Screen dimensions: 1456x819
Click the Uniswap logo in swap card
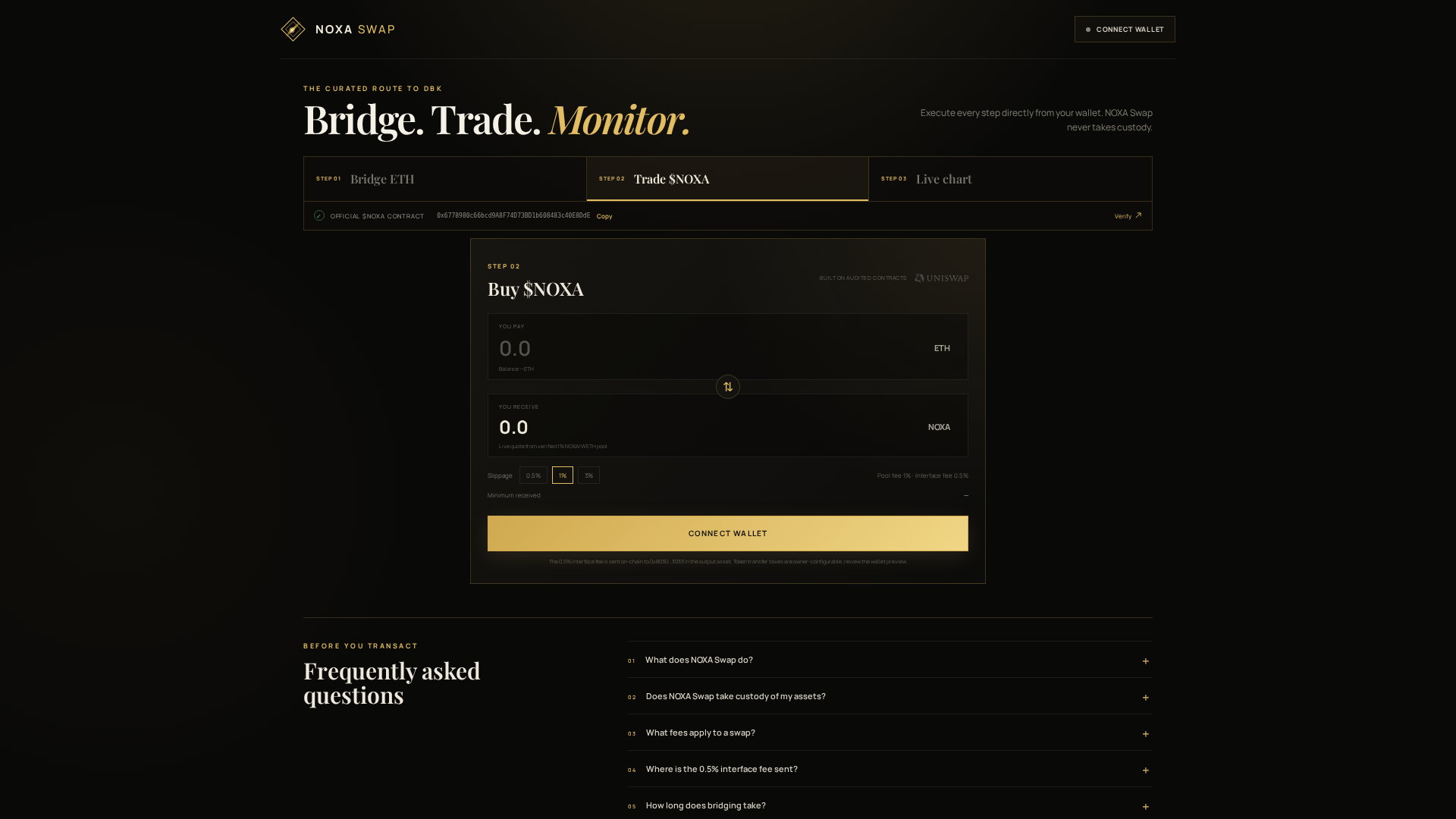(941, 278)
